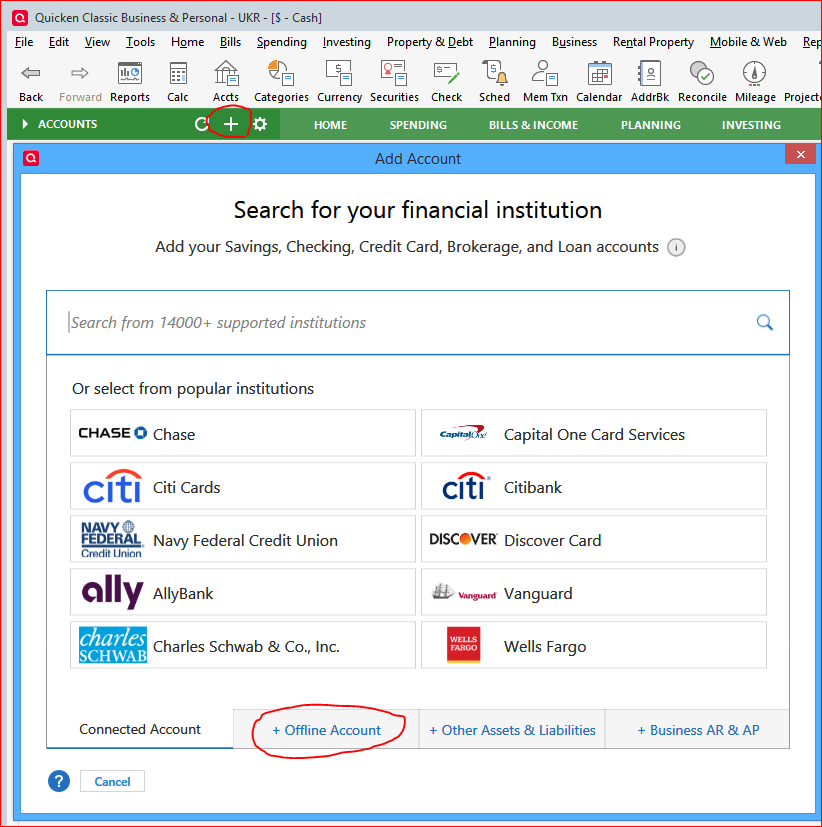Open the Tools menu

(x=140, y=42)
